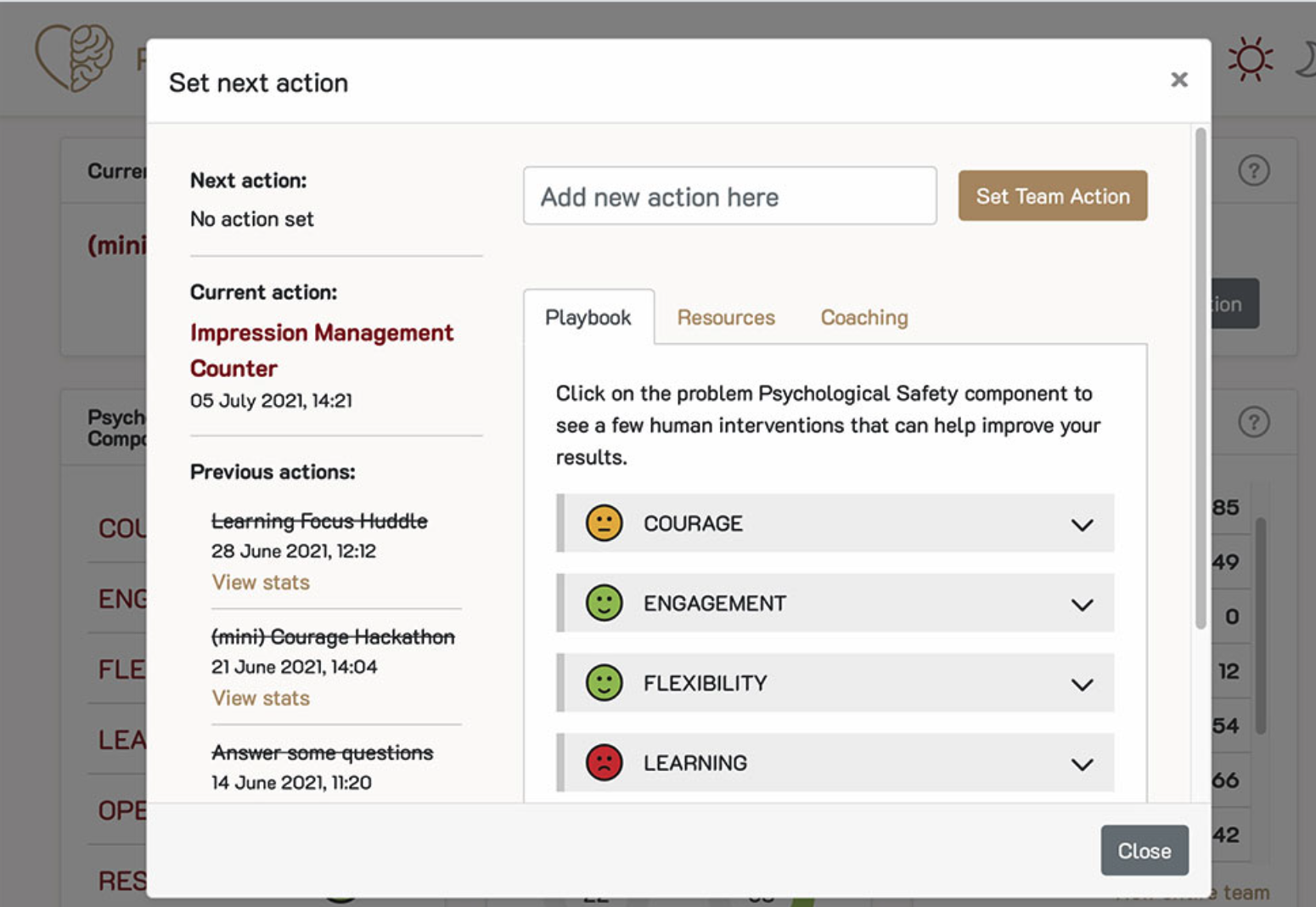Collapse the FLEXIBILITY section chevron

click(x=1082, y=684)
